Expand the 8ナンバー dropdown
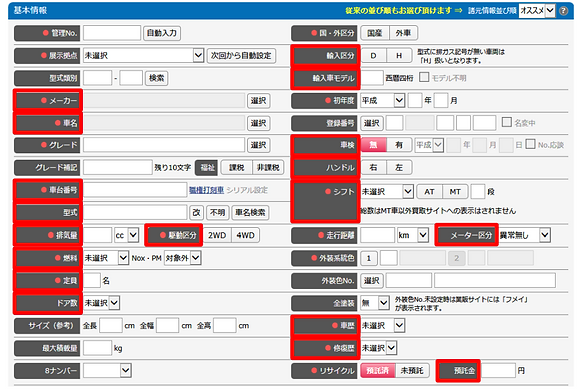 (x=107, y=370)
